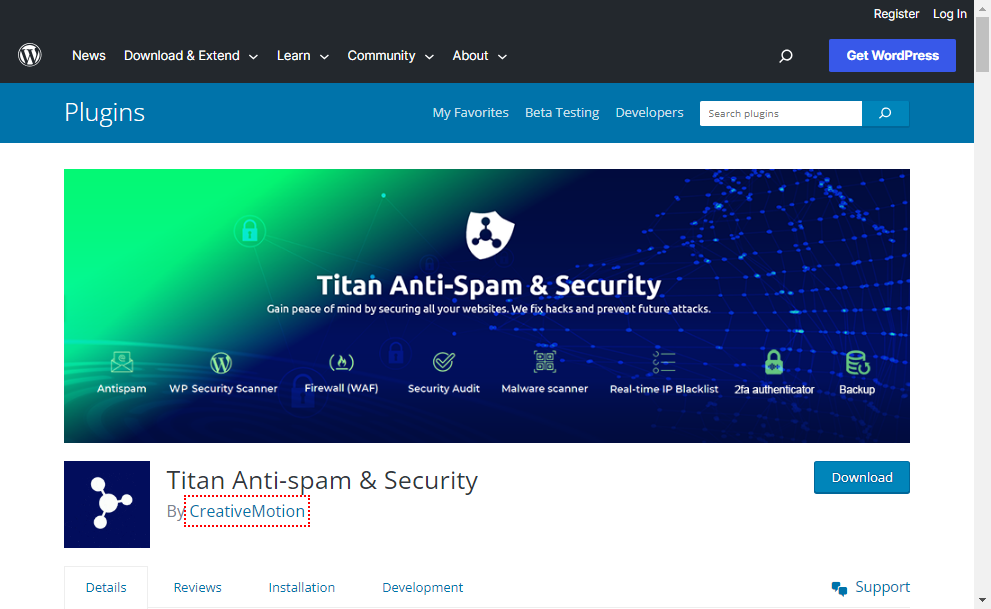Click the white shield logo in banner
The height and width of the screenshot is (609, 991).
coord(490,234)
